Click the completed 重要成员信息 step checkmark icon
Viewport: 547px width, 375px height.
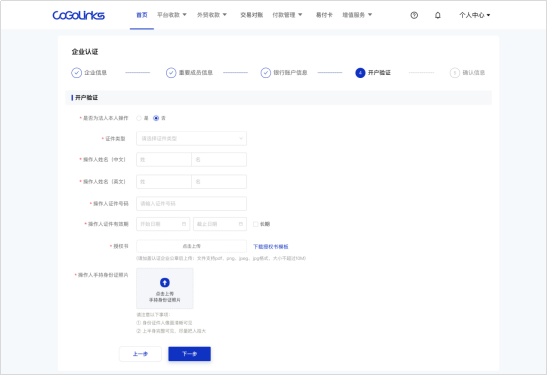point(171,73)
